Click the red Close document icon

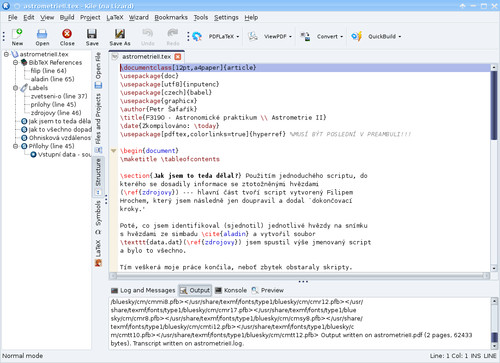click(x=67, y=34)
